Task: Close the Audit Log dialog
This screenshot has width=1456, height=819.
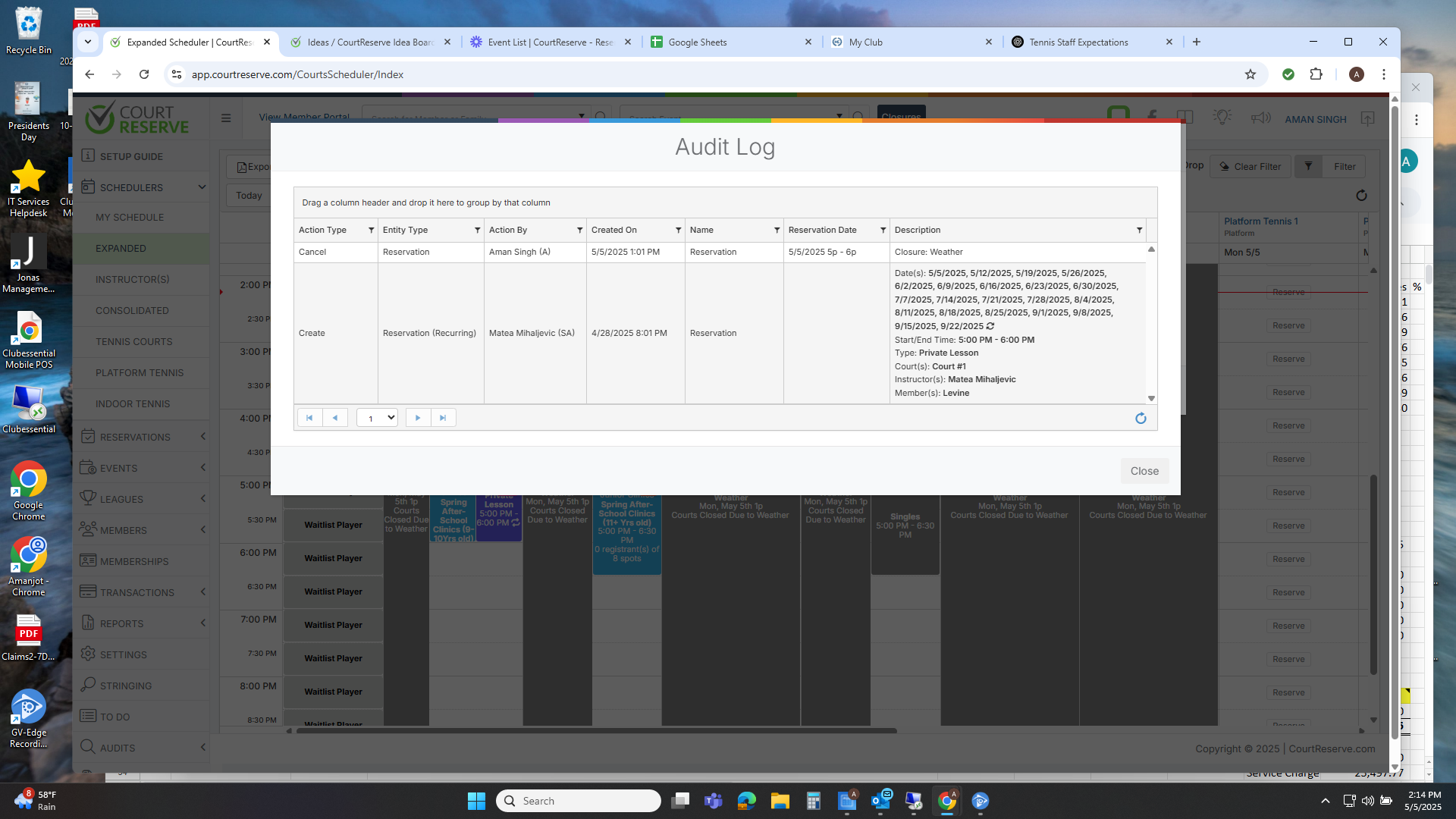Action: [x=1144, y=471]
